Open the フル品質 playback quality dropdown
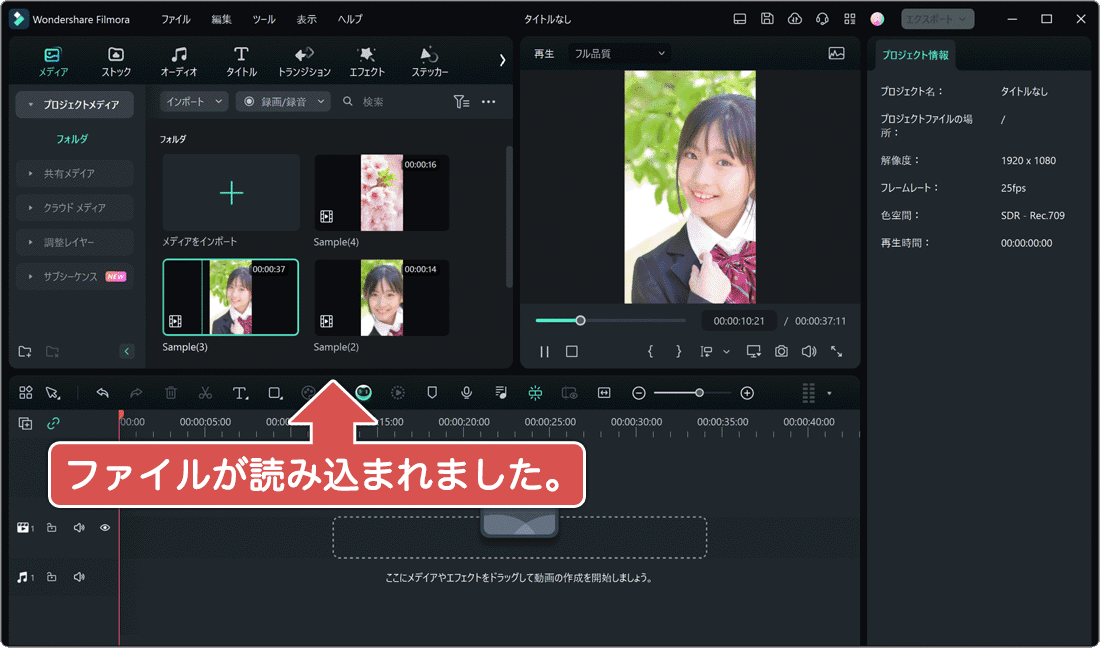 tap(618, 53)
